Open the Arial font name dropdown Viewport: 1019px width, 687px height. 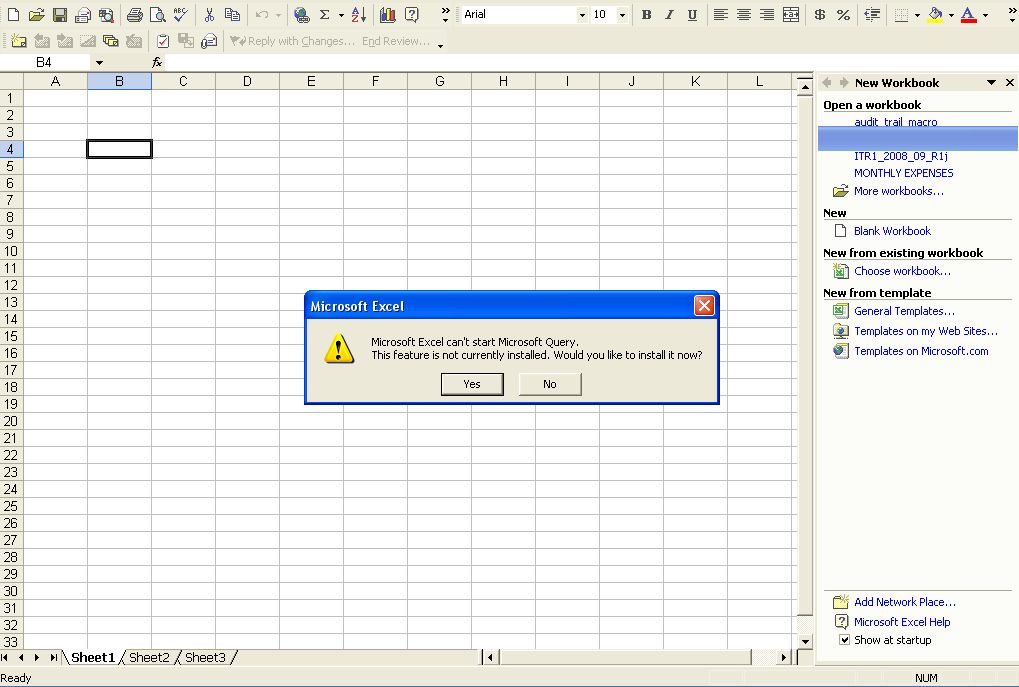[x=582, y=14]
